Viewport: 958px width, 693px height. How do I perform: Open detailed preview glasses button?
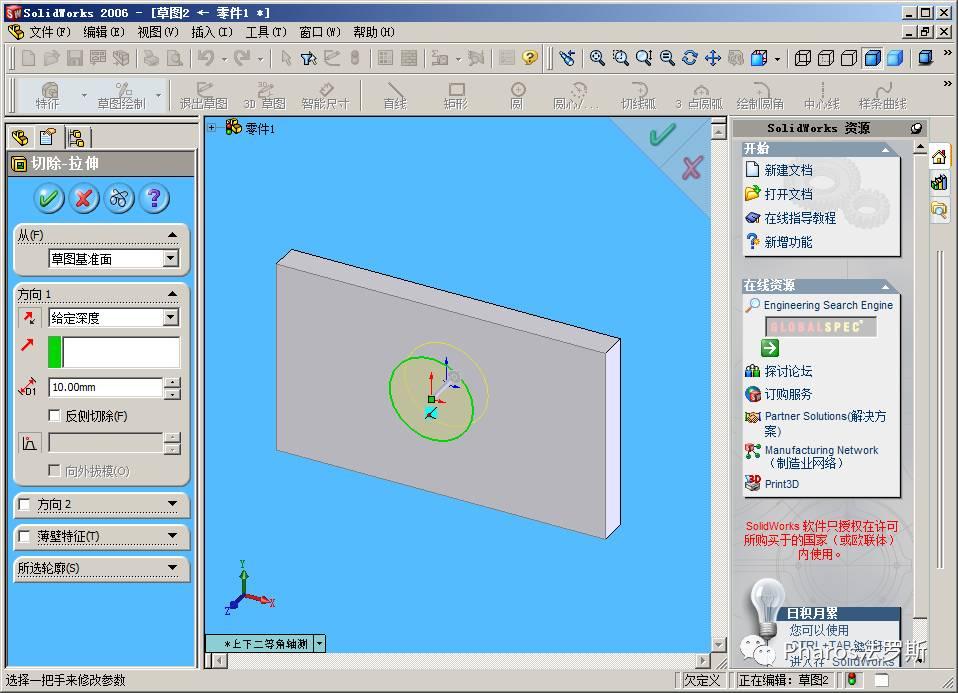[x=119, y=199]
